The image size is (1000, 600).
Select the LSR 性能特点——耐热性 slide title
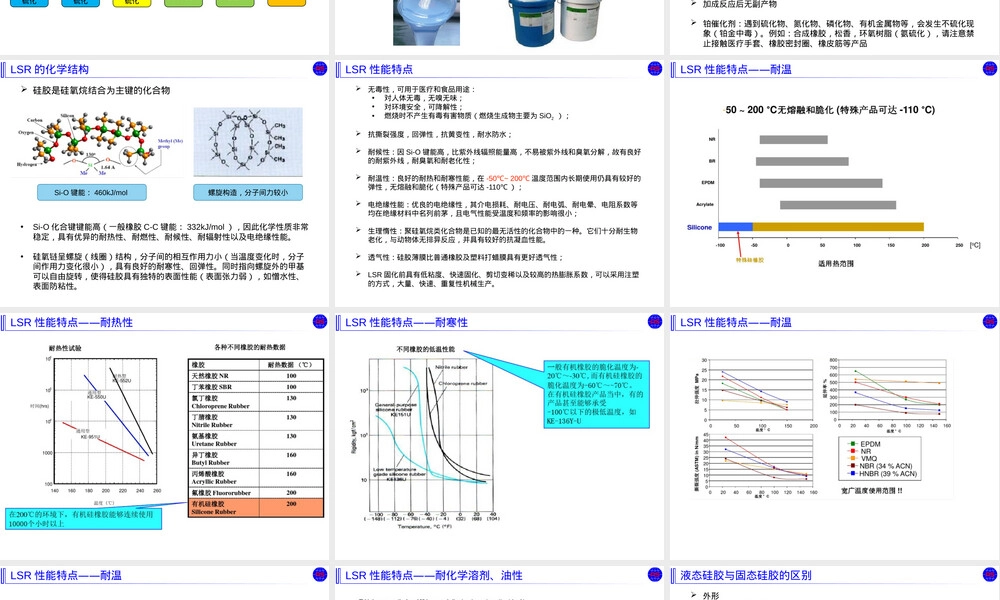coord(71,323)
